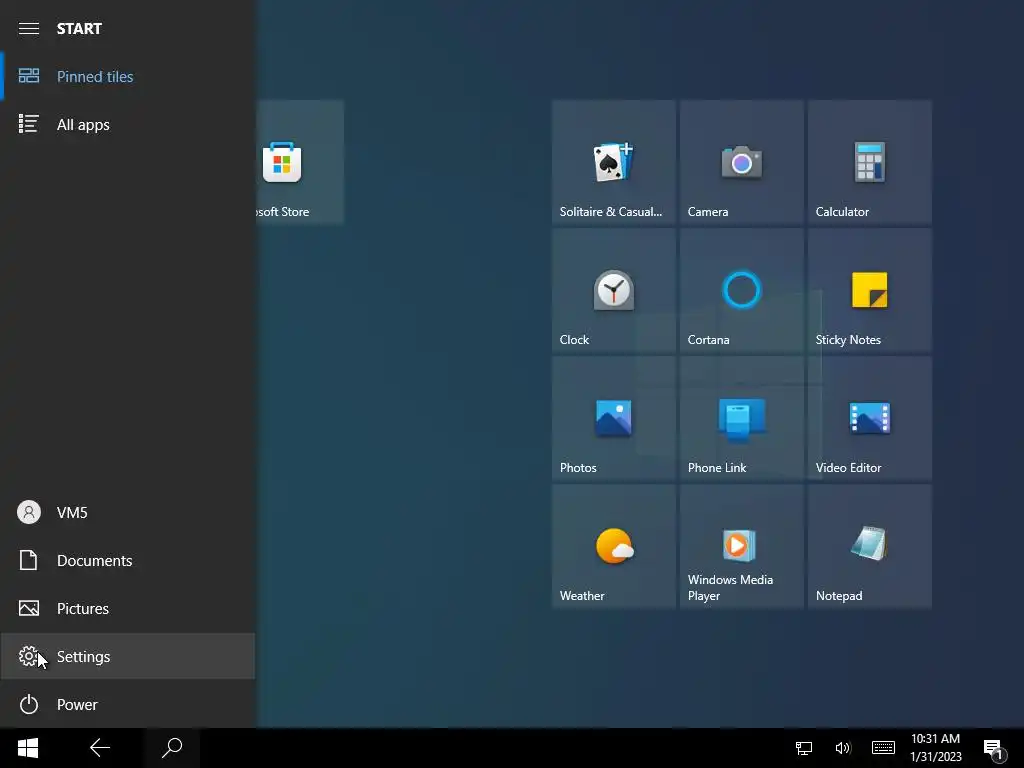1024x768 pixels.
Task: Click the taskbar back arrow
Action: [100, 748]
